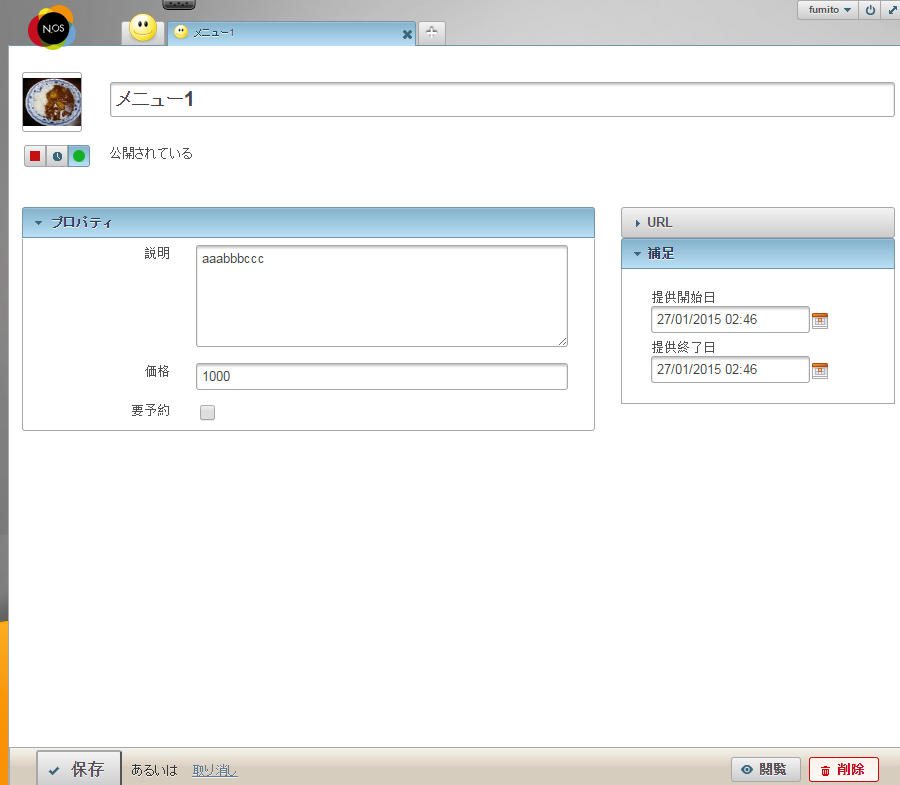Click the 価格 price field
900x785 pixels.
[x=382, y=376]
